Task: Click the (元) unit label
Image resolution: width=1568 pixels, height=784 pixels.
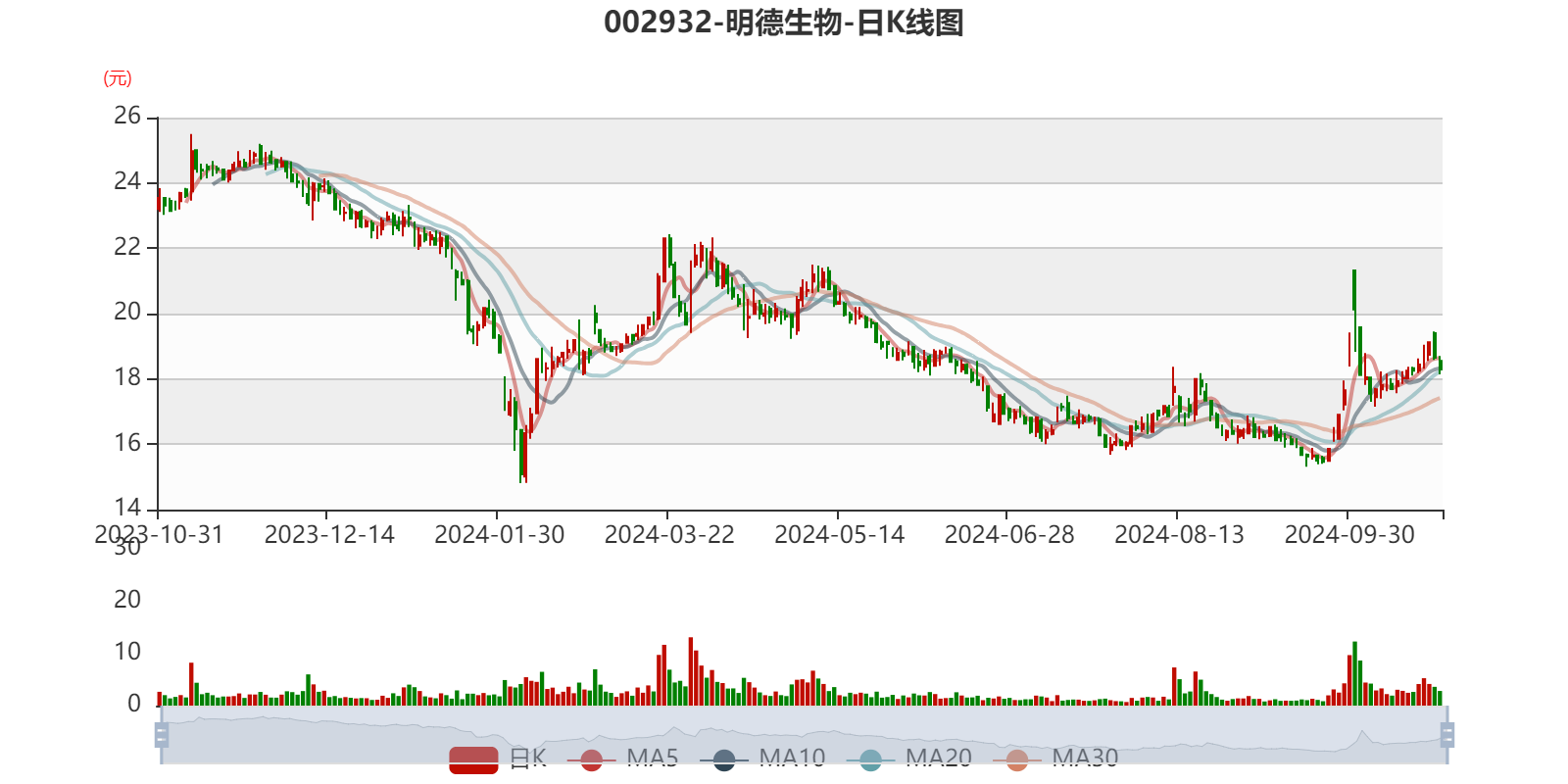Action: click(118, 78)
